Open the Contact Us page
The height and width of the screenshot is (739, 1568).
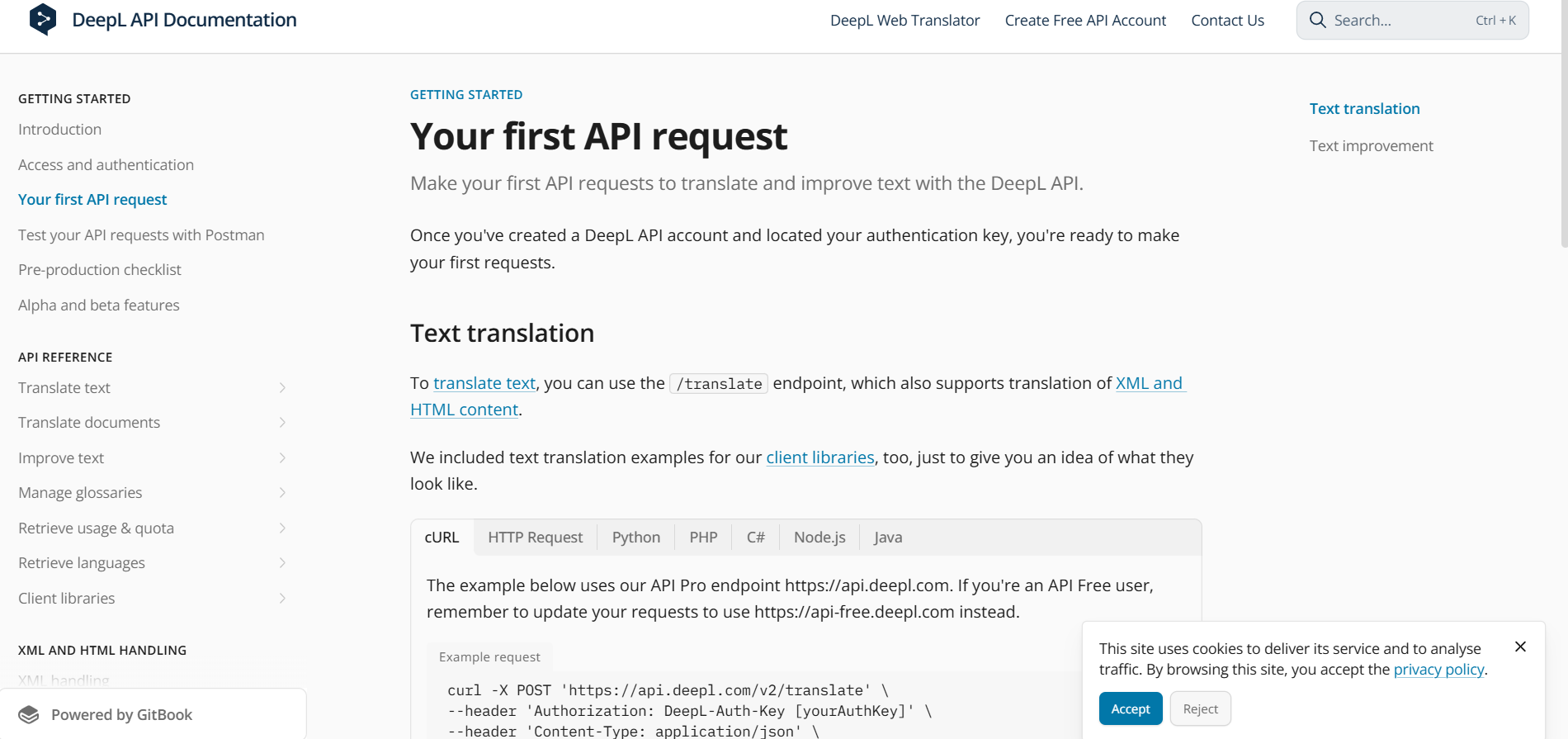(1227, 21)
